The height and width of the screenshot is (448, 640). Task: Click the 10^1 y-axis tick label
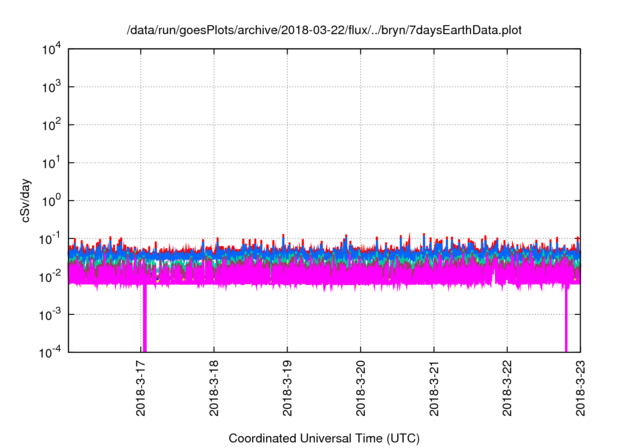pyautogui.click(x=51, y=163)
